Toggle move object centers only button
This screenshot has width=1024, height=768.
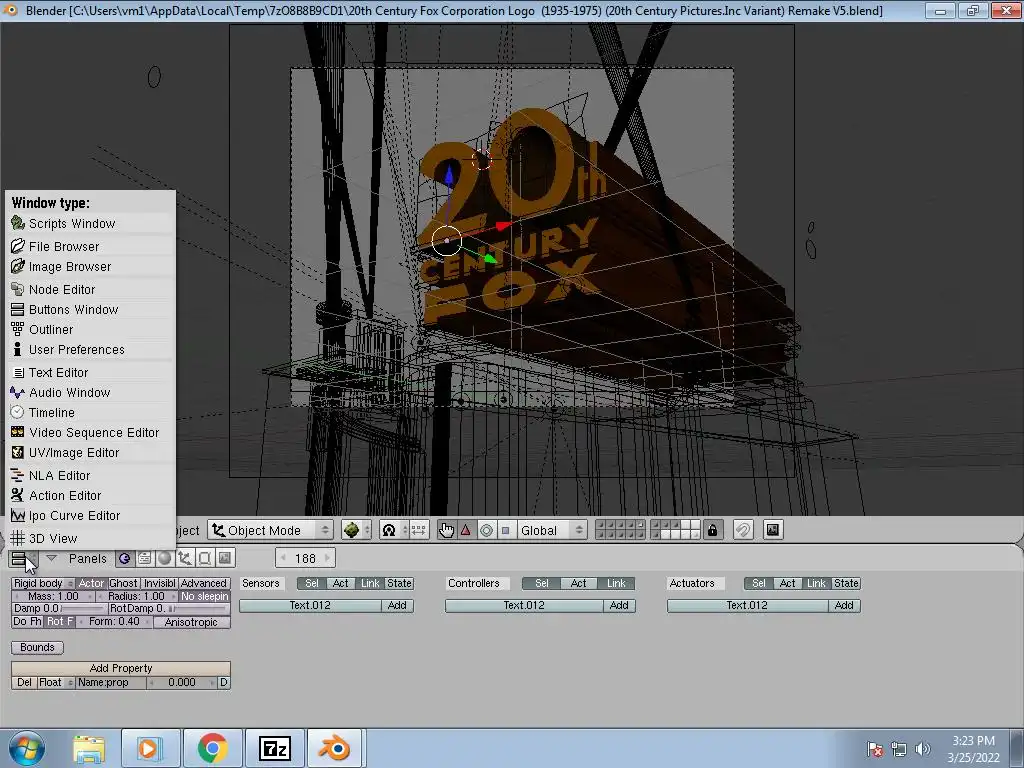[x=419, y=530]
